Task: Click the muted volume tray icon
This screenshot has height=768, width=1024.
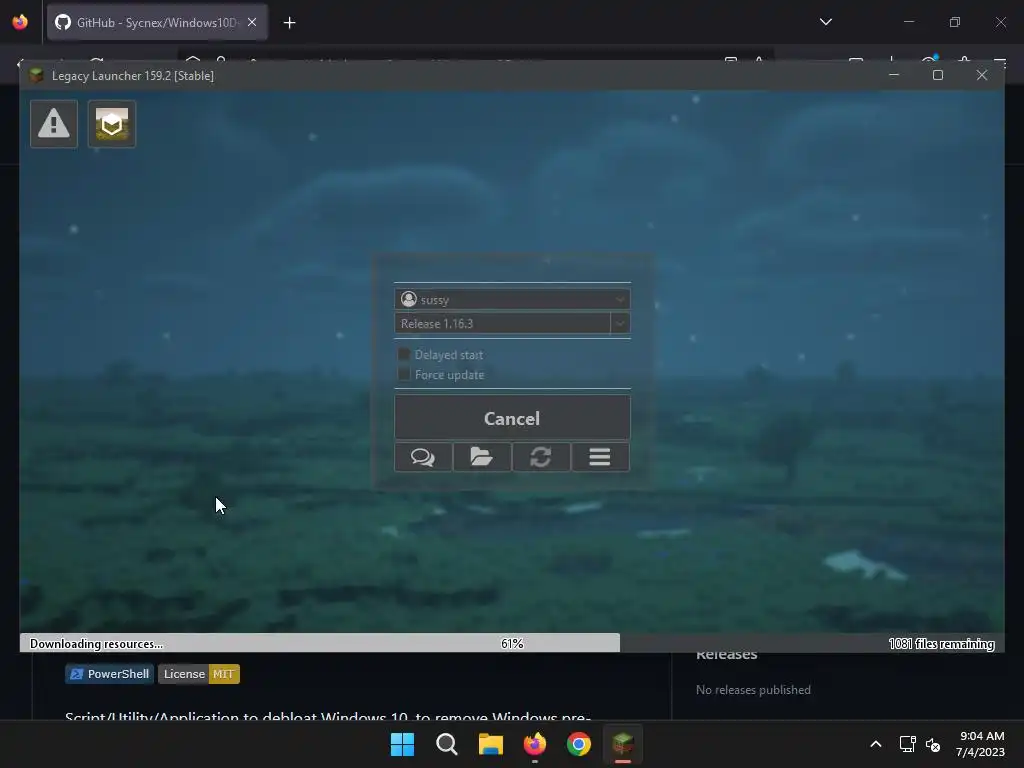Action: [x=933, y=744]
